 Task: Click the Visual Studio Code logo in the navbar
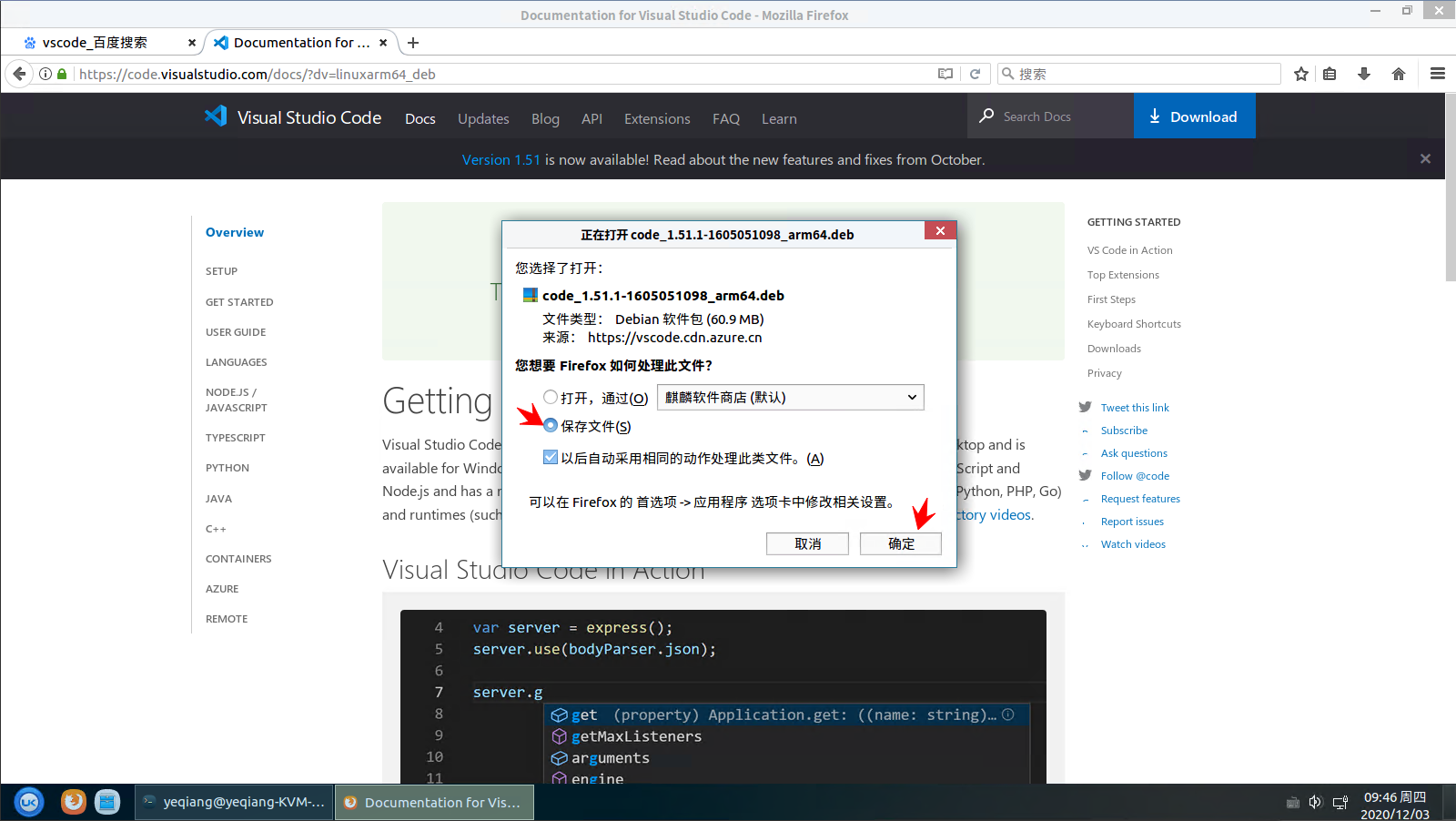(x=216, y=117)
